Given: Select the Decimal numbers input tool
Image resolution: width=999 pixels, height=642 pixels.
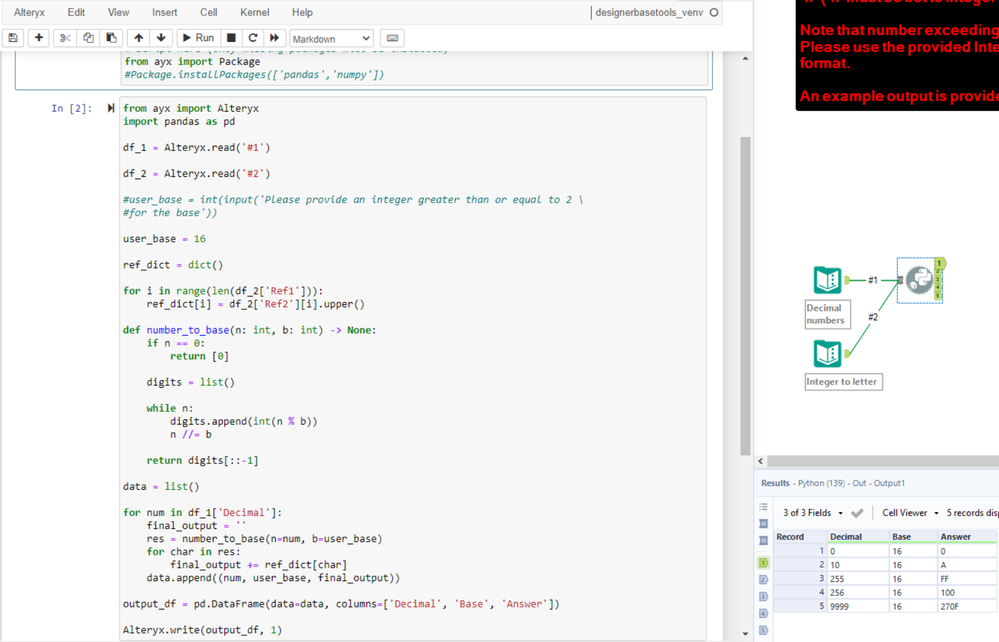Looking at the screenshot, I should pos(827,281).
